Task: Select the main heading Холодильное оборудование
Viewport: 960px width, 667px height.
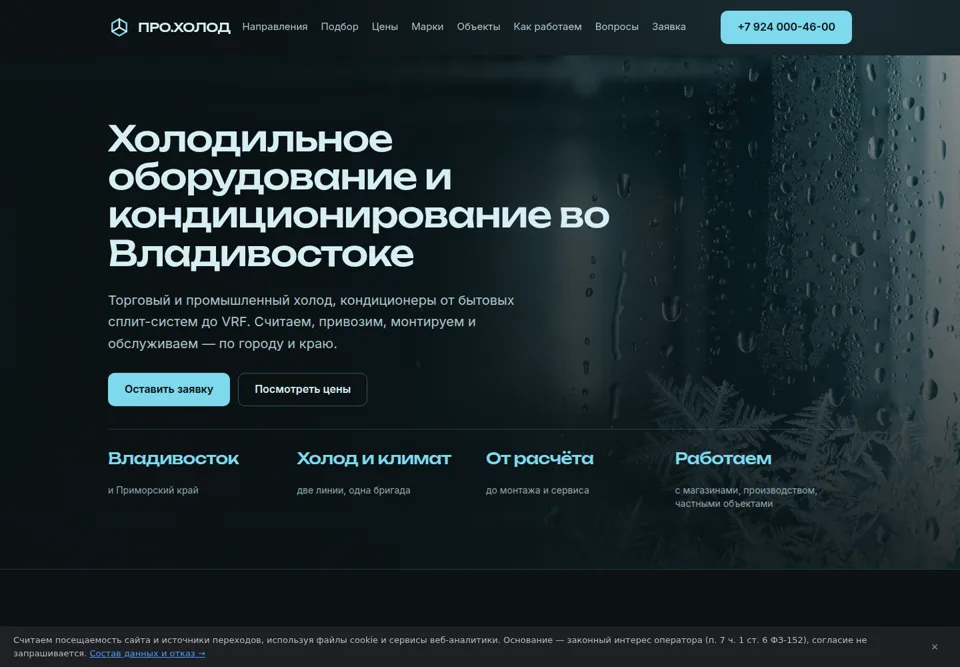Action: 359,196
